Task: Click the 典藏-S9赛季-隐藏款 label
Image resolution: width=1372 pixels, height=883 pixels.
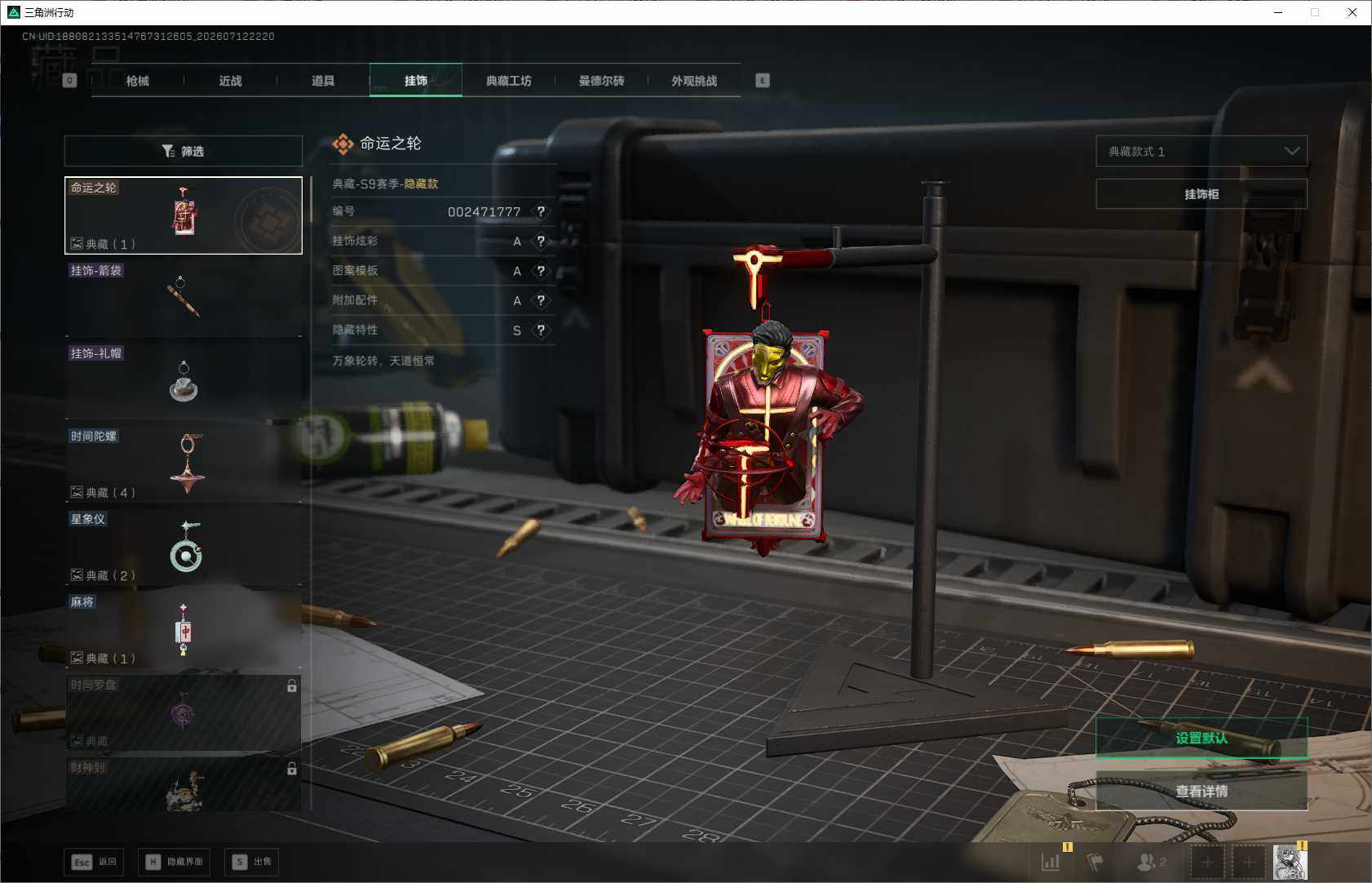Action: pos(385,184)
